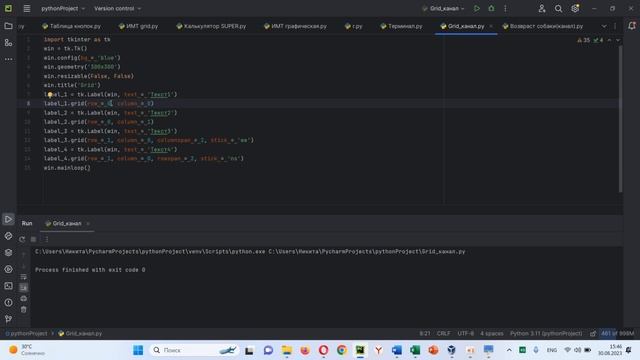Switch to the Терминал.py tab

[x=401, y=26]
